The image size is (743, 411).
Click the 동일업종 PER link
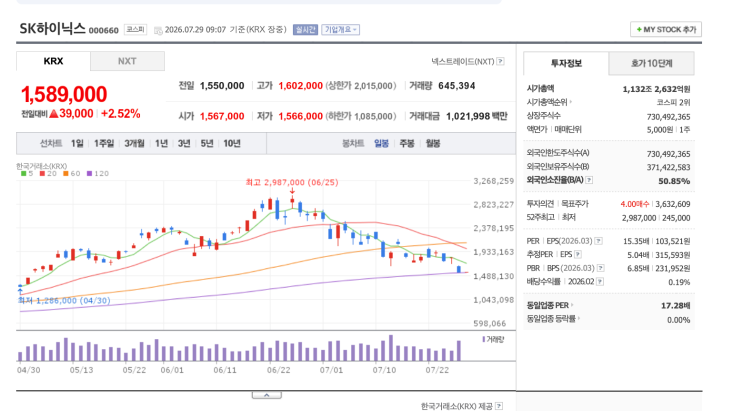click(548, 305)
